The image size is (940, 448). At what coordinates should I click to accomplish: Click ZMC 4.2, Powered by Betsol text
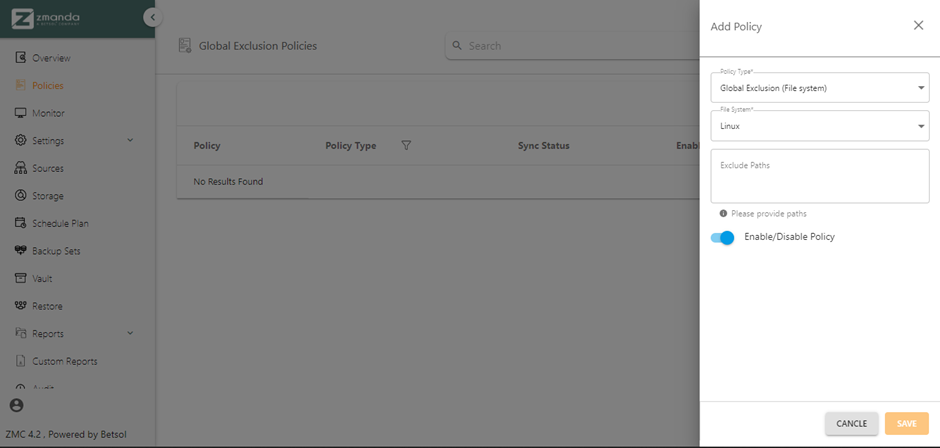click(x=66, y=434)
